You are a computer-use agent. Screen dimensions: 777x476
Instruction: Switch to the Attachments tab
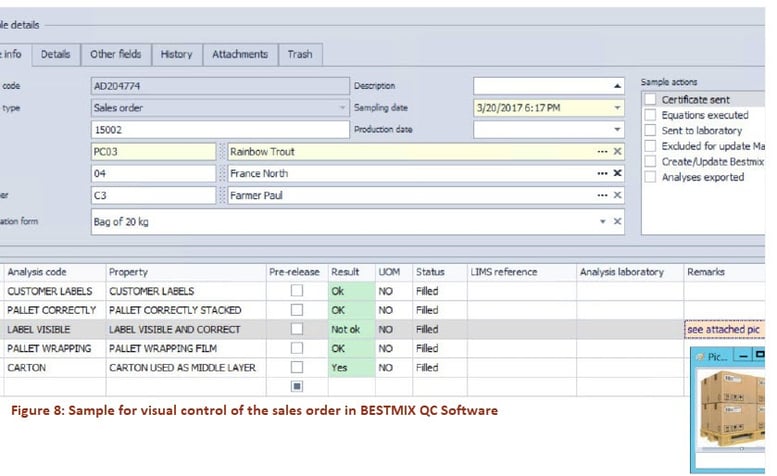pos(239,54)
